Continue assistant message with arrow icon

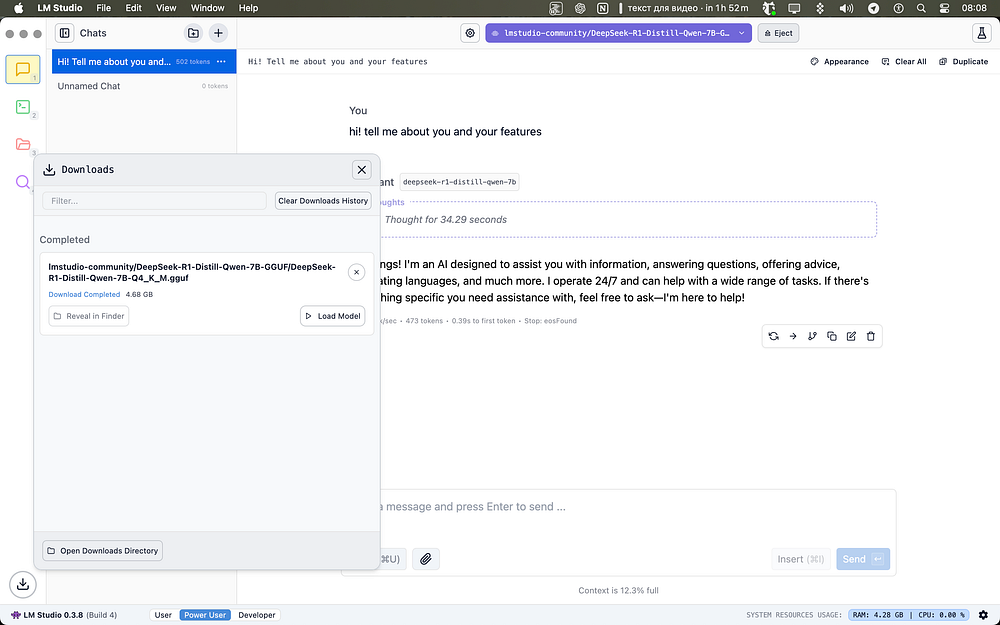point(793,336)
